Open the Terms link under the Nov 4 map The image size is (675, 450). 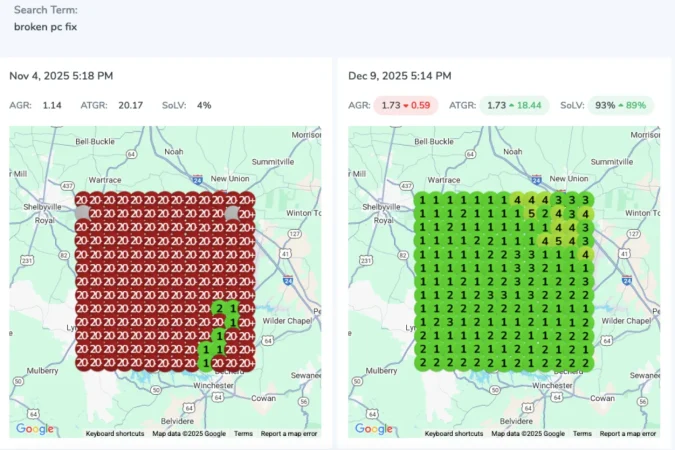(243, 434)
